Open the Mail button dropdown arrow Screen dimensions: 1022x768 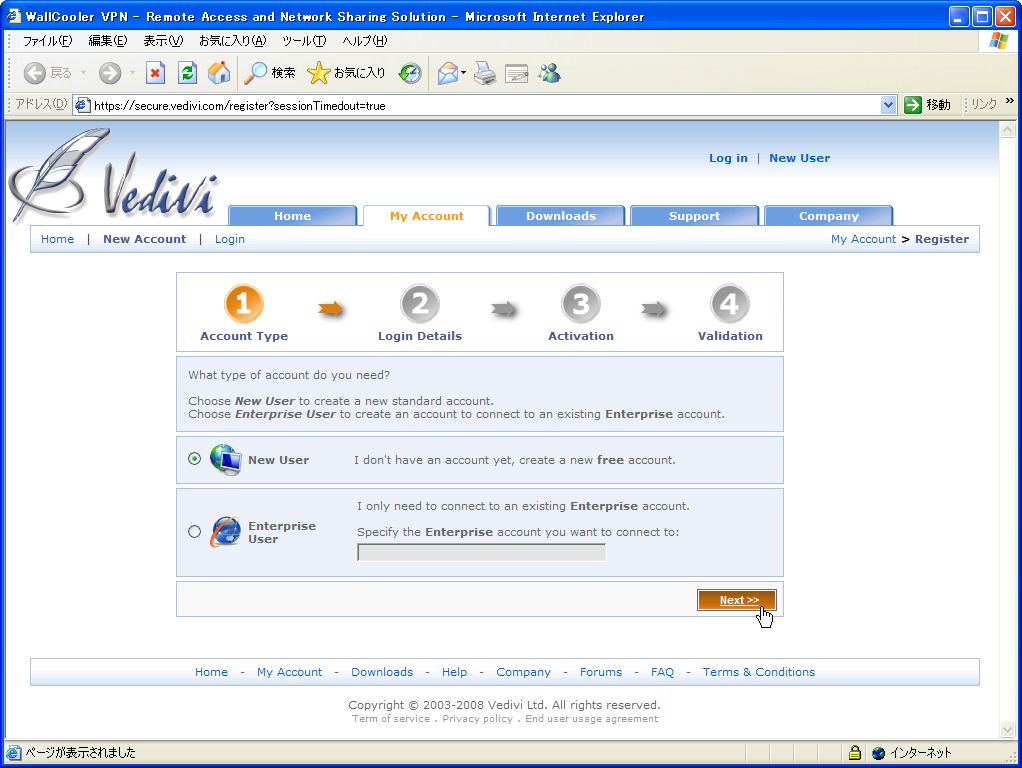pos(463,73)
